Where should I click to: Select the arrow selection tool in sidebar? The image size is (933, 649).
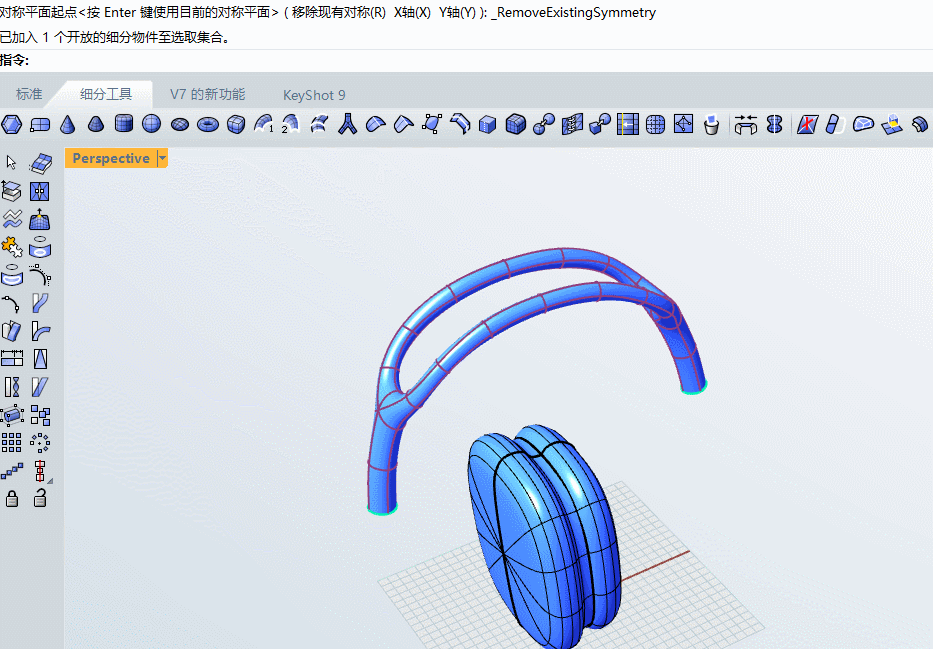point(11,162)
